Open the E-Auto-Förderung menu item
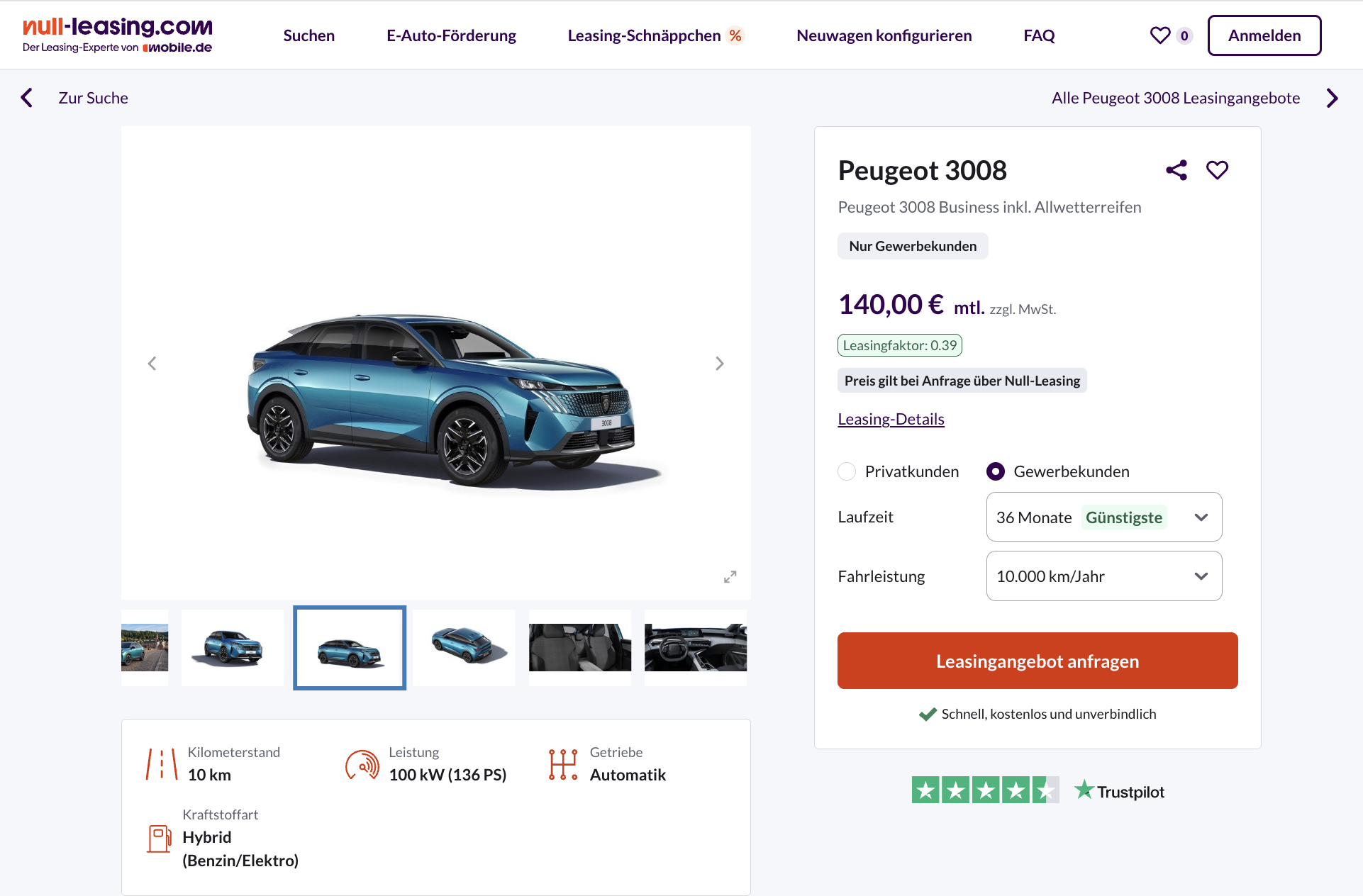The image size is (1363, 896). [451, 35]
